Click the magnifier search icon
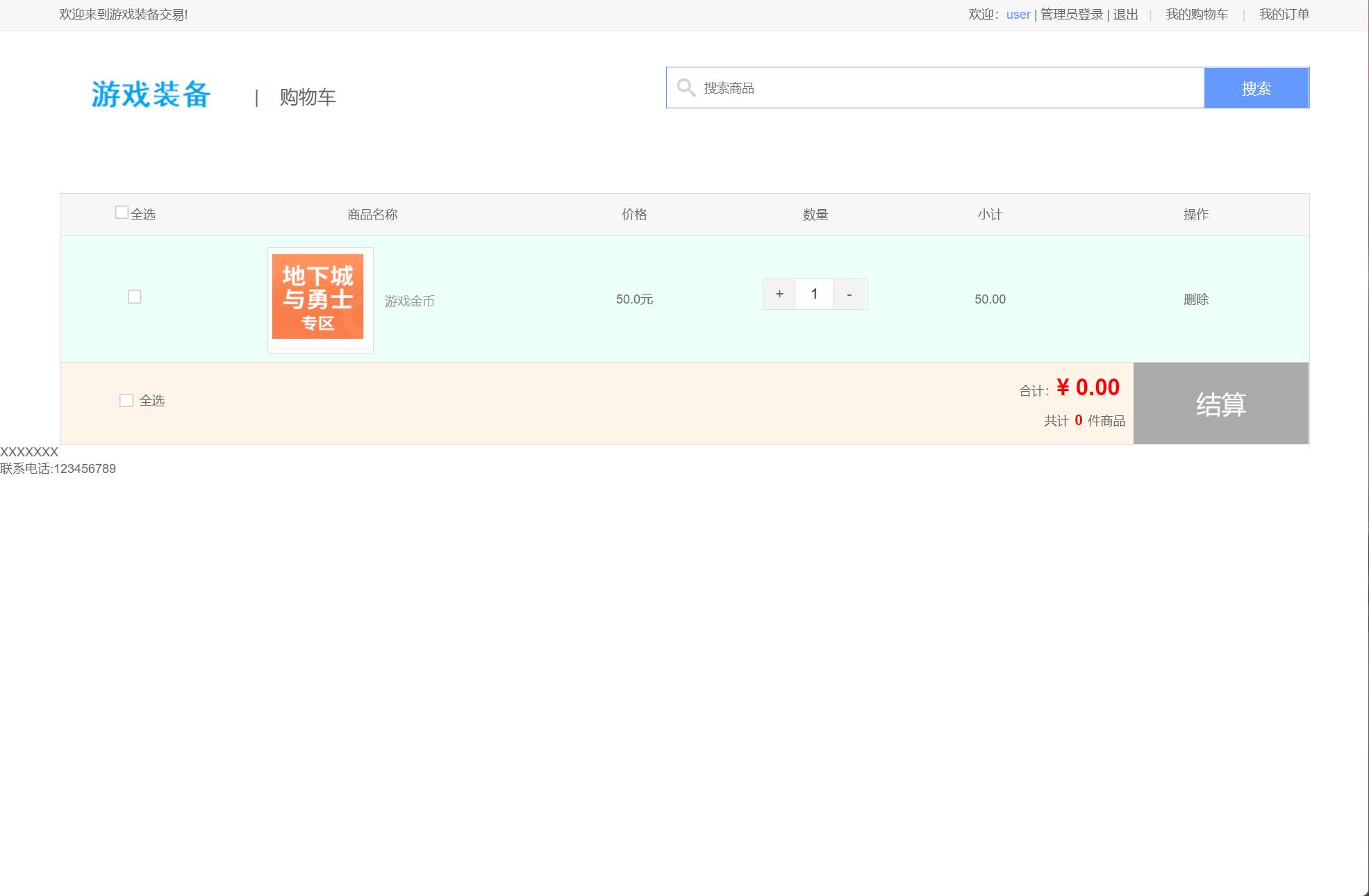Image resolution: width=1369 pixels, height=896 pixels. coord(686,87)
